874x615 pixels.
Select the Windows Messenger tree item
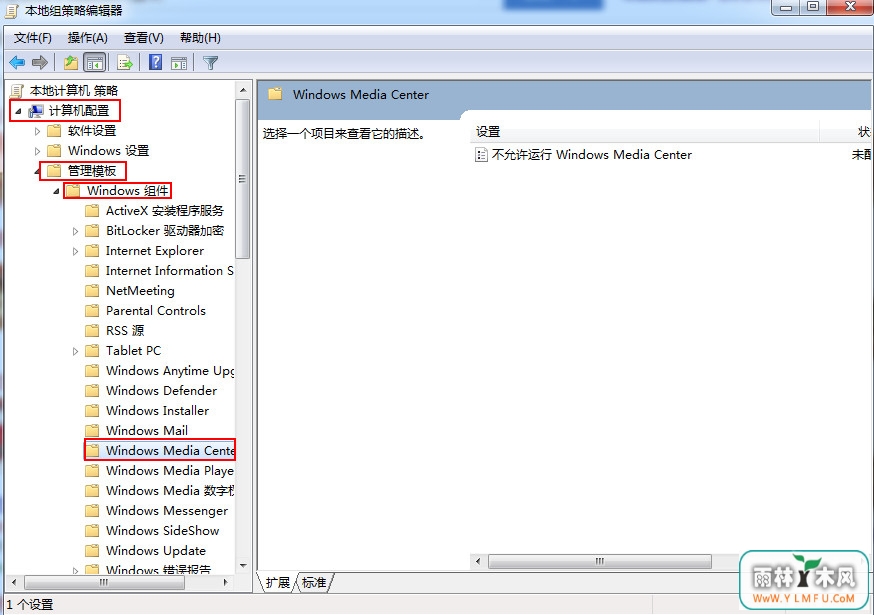tap(167, 511)
